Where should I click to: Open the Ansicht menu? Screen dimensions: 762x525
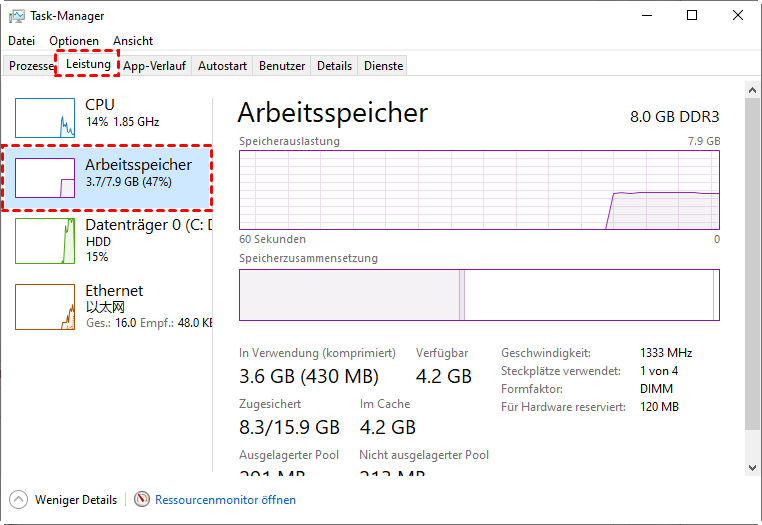click(133, 41)
